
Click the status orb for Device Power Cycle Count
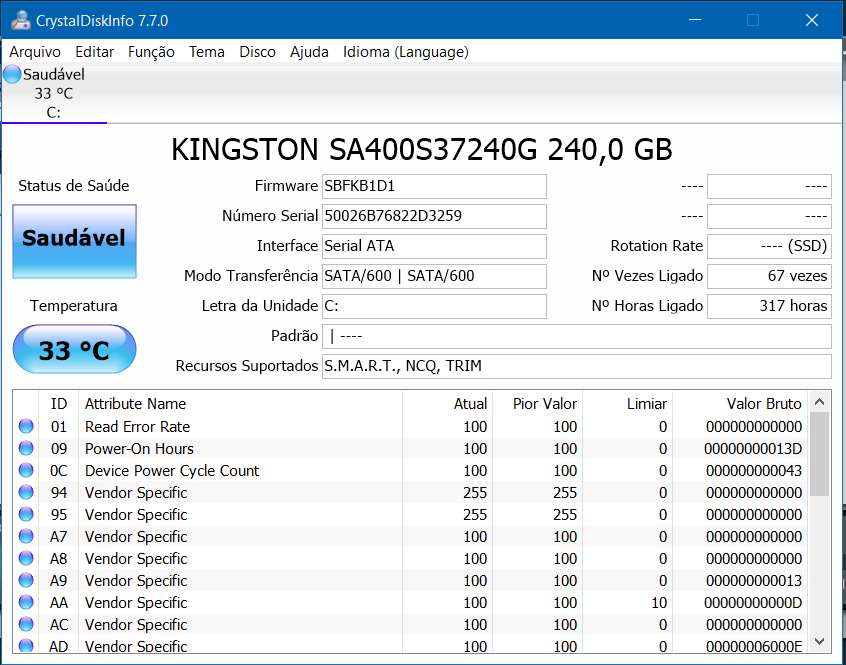[26, 470]
